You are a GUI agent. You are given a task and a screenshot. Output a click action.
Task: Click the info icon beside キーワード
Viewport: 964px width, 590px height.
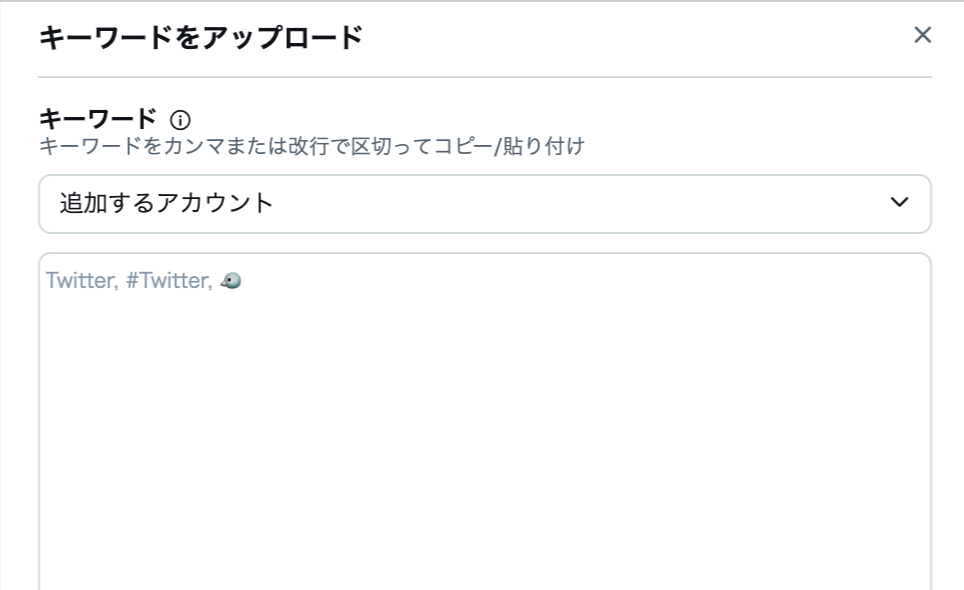[x=180, y=120]
